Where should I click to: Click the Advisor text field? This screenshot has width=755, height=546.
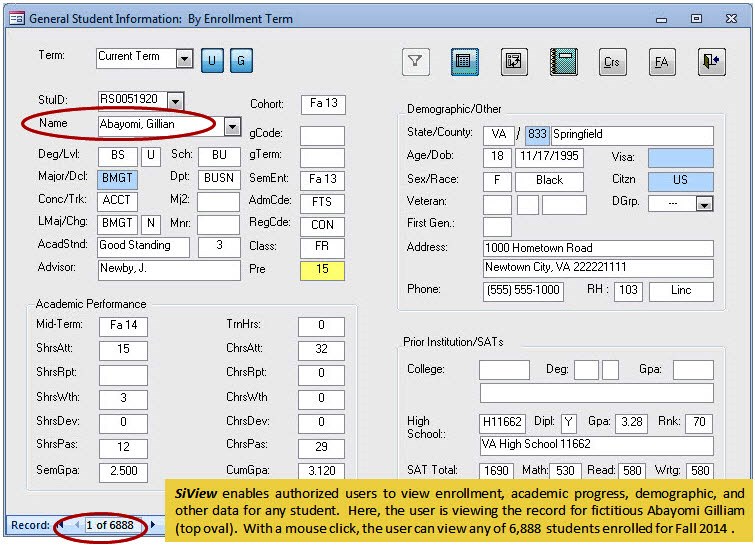[x=169, y=270]
